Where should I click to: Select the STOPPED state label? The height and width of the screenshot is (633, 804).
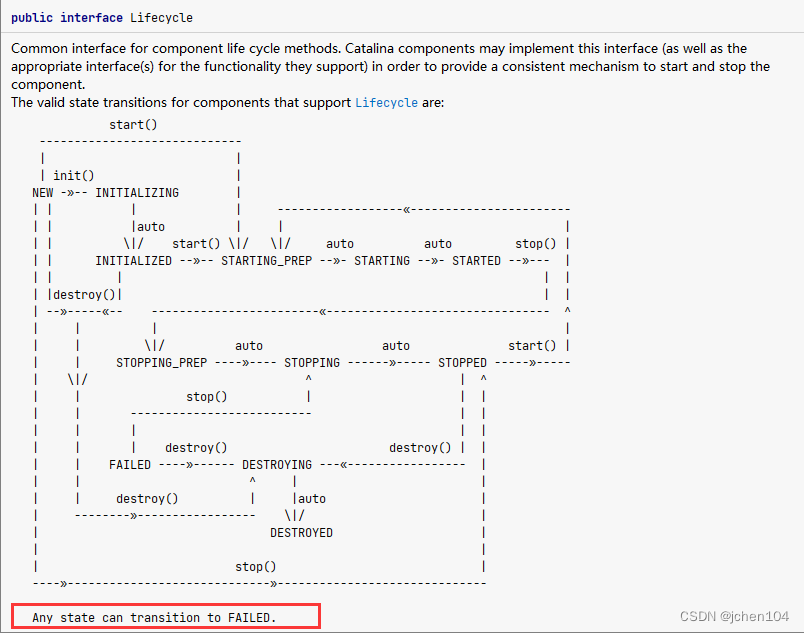coord(462,363)
